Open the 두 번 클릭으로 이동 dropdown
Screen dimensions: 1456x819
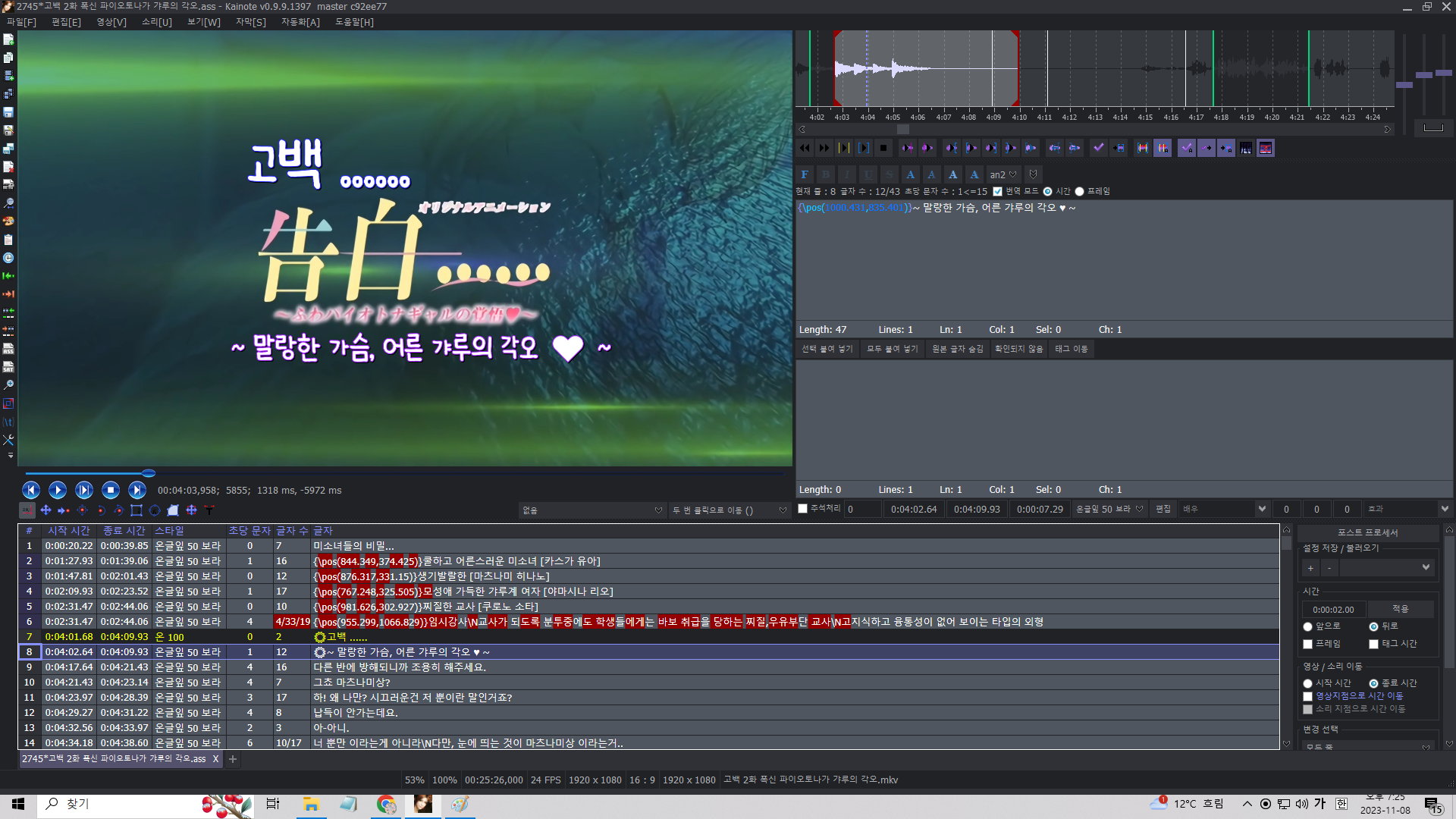pos(730,510)
